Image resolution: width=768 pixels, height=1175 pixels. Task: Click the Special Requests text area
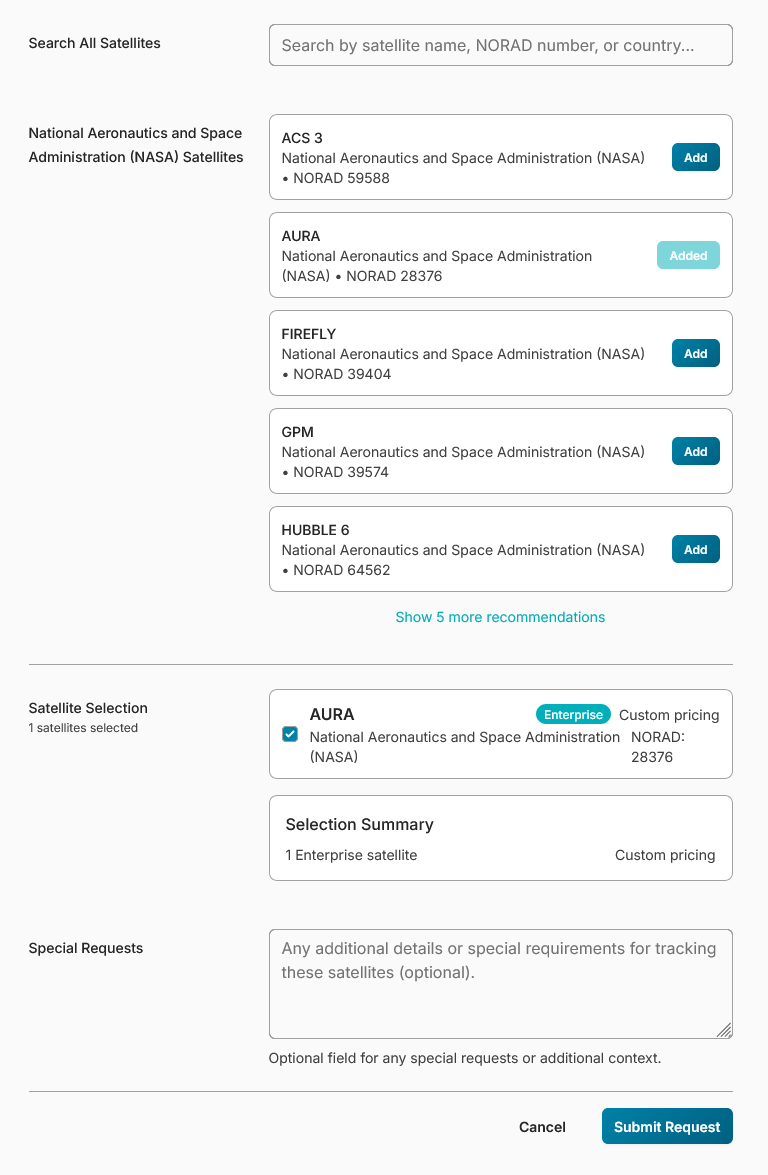coord(500,983)
